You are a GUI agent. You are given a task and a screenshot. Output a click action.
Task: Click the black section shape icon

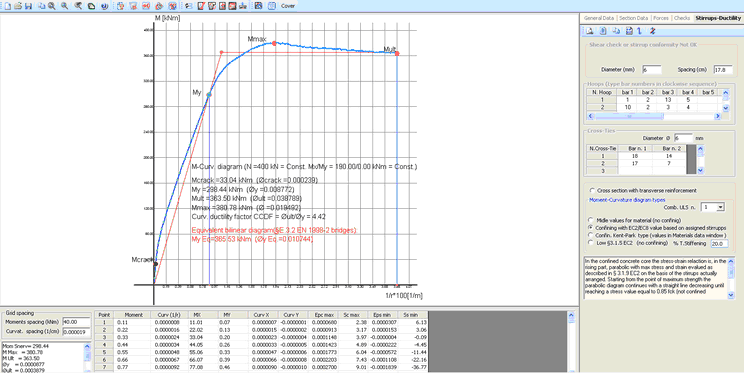[91, 6]
